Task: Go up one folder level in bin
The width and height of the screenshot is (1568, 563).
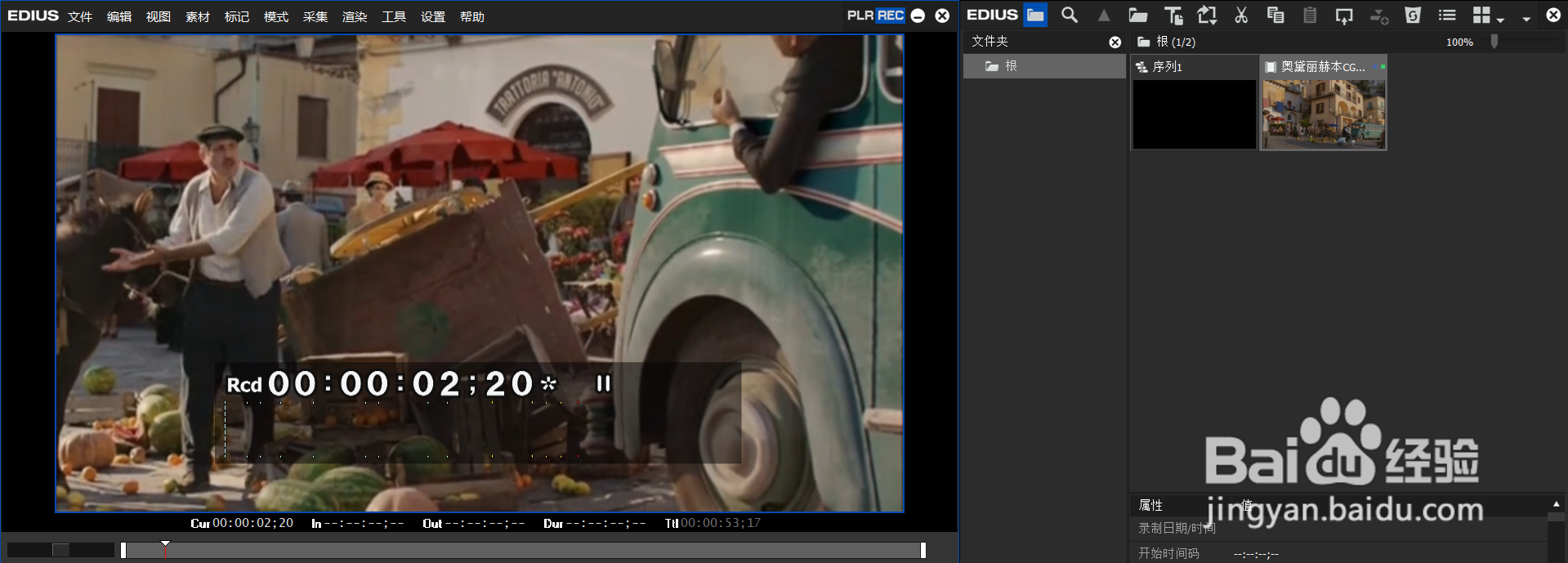Action: (x=1104, y=15)
